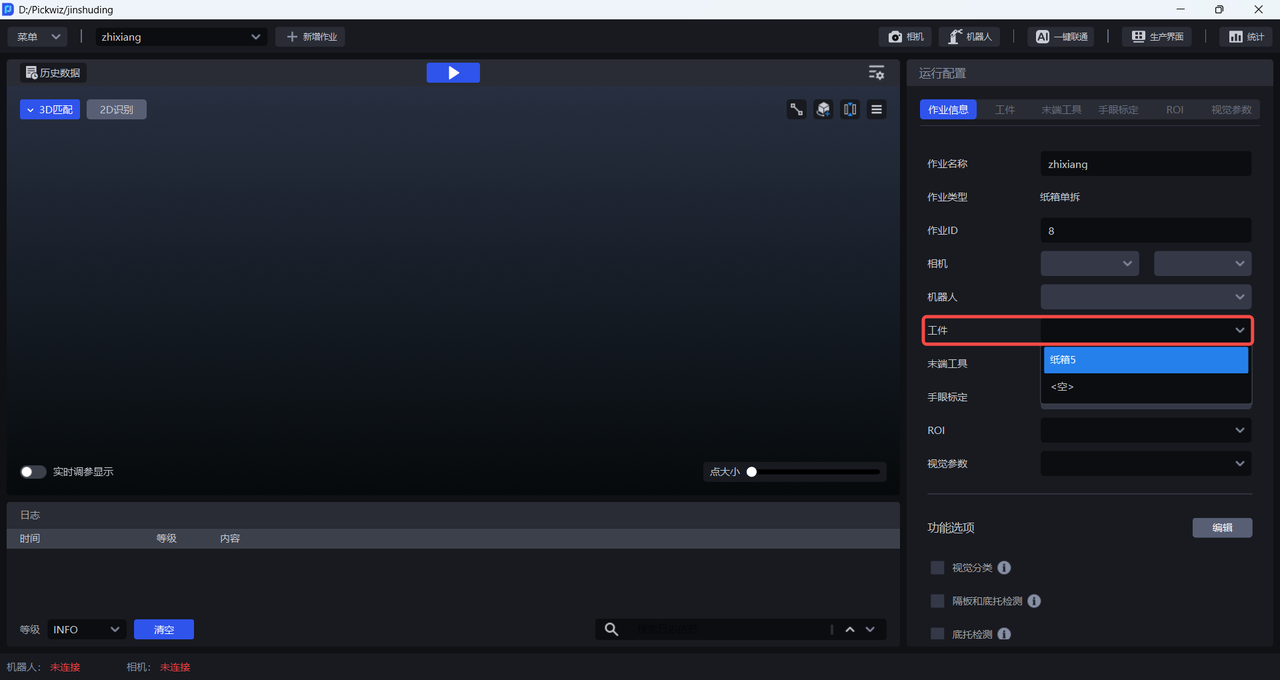Image resolution: width=1280 pixels, height=680 pixels.
Task: Open the 机器人 robot arm button
Action: pyautogui.click(x=969, y=37)
